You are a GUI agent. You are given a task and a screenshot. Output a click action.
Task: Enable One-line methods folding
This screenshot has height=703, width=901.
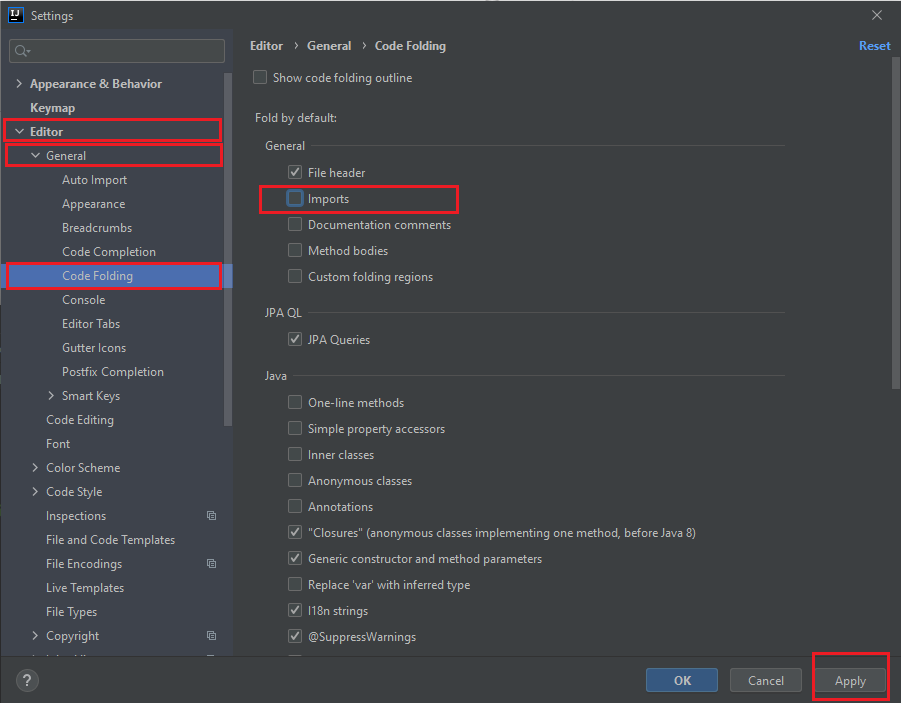click(294, 402)
